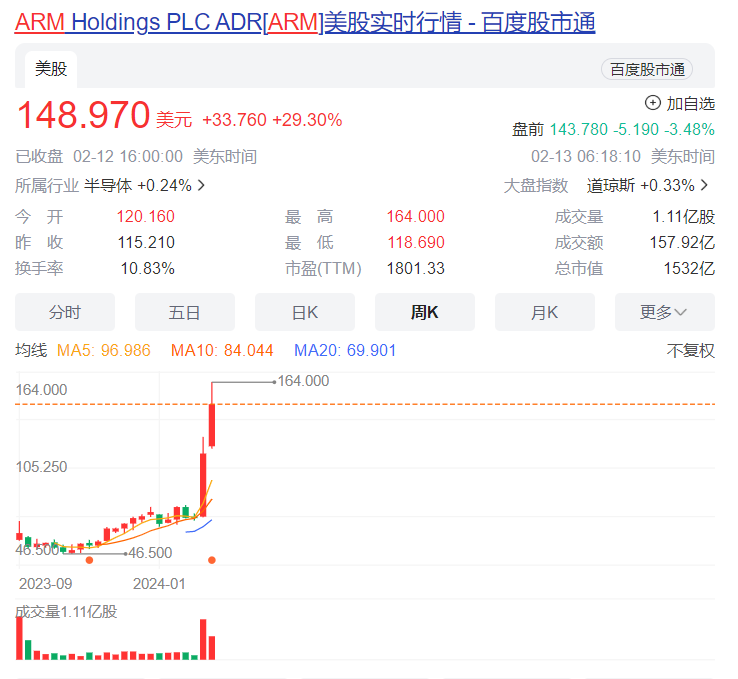Screen dimensions: 738x679
Task: Click the 105.250 price axis label
Action: point(41,467)
